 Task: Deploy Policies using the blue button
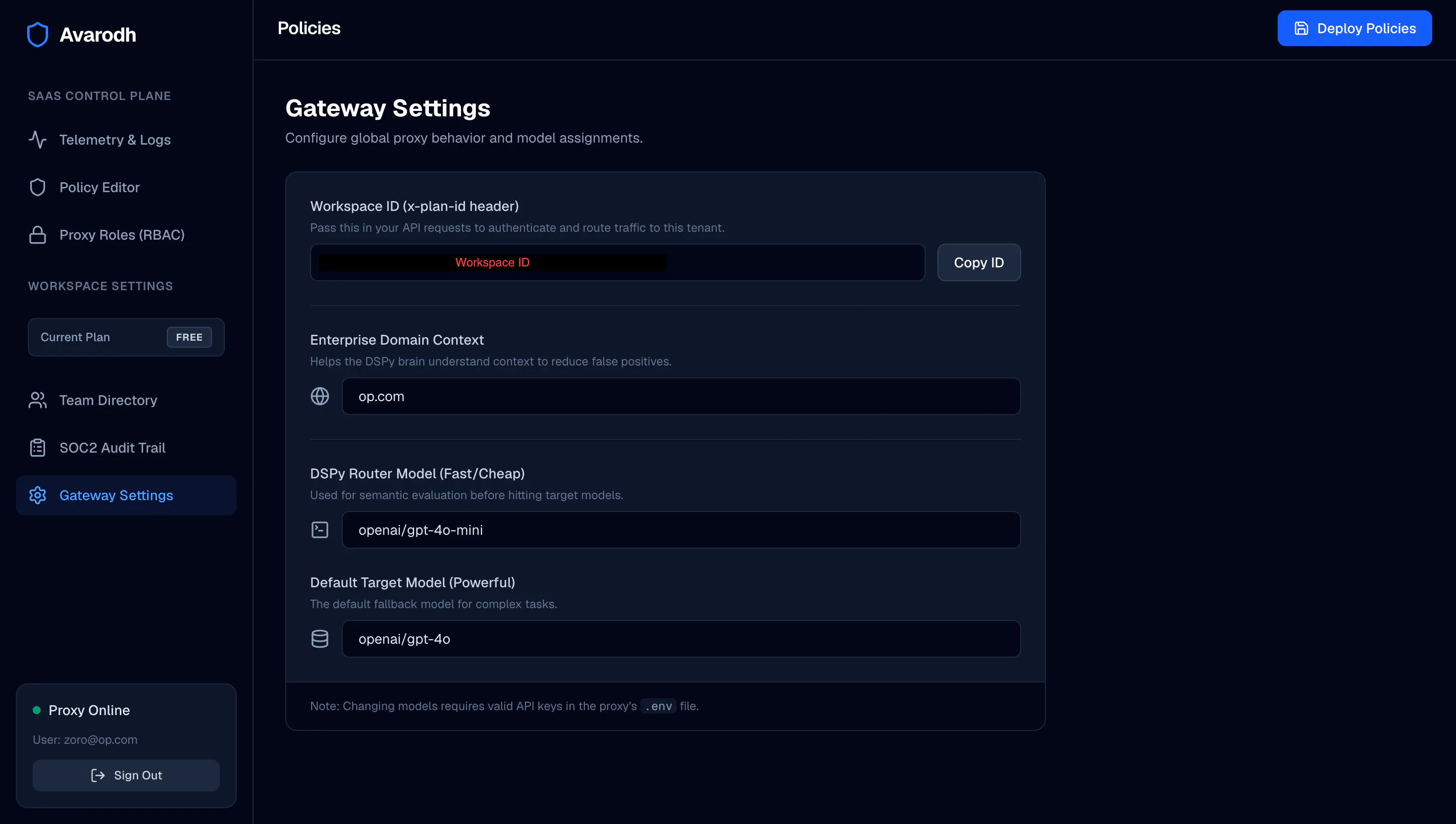click(1354, 28)
